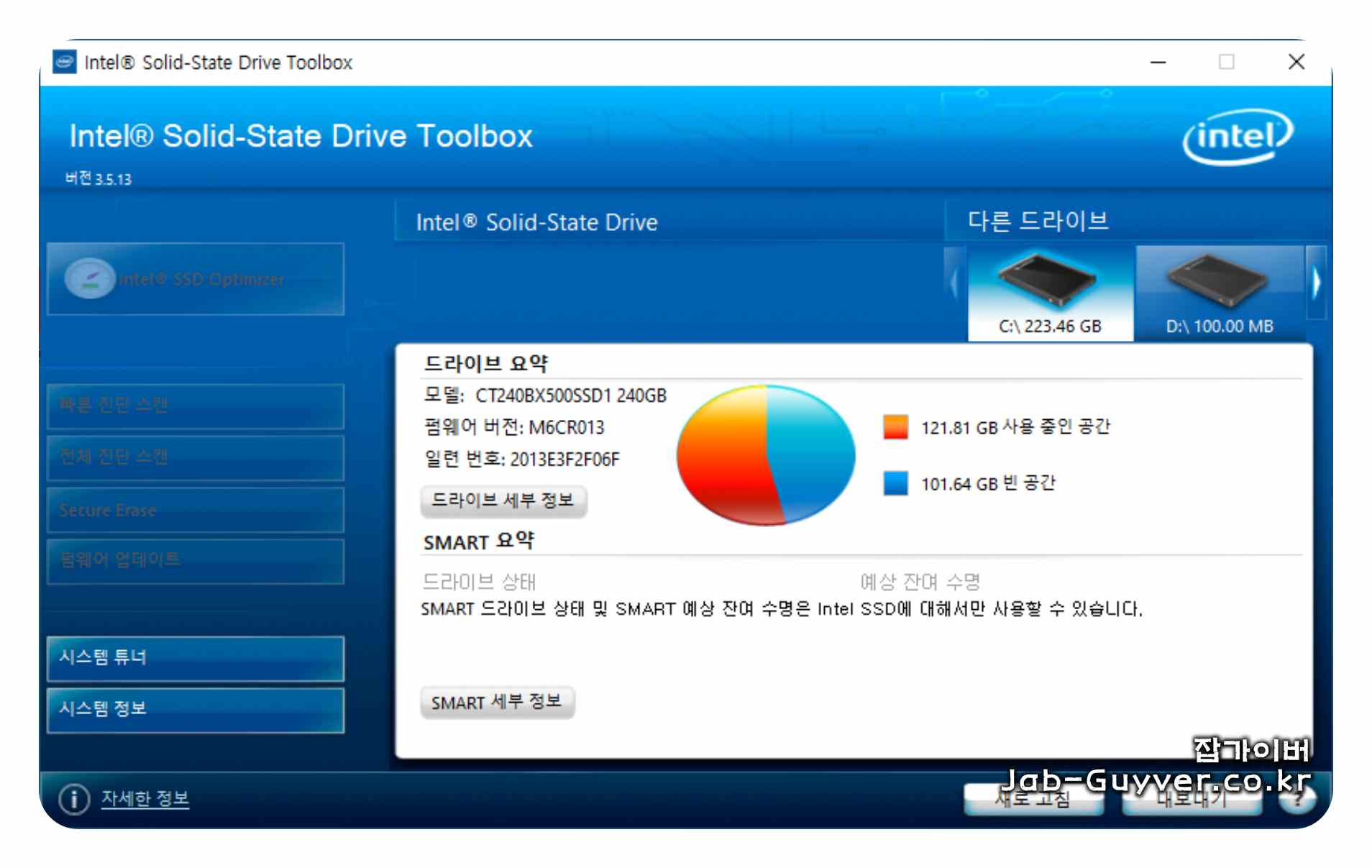Click firmware version text M6CR013

pyautogui.click(x=566, y=428)
